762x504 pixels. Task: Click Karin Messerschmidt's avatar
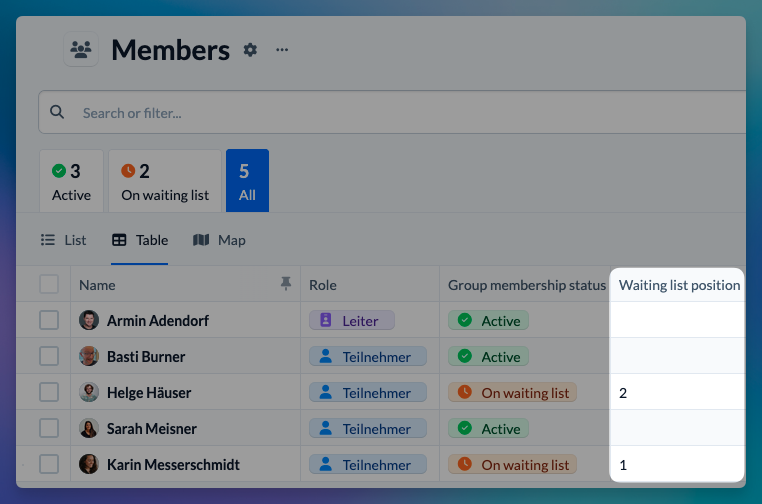pos(89,464)
